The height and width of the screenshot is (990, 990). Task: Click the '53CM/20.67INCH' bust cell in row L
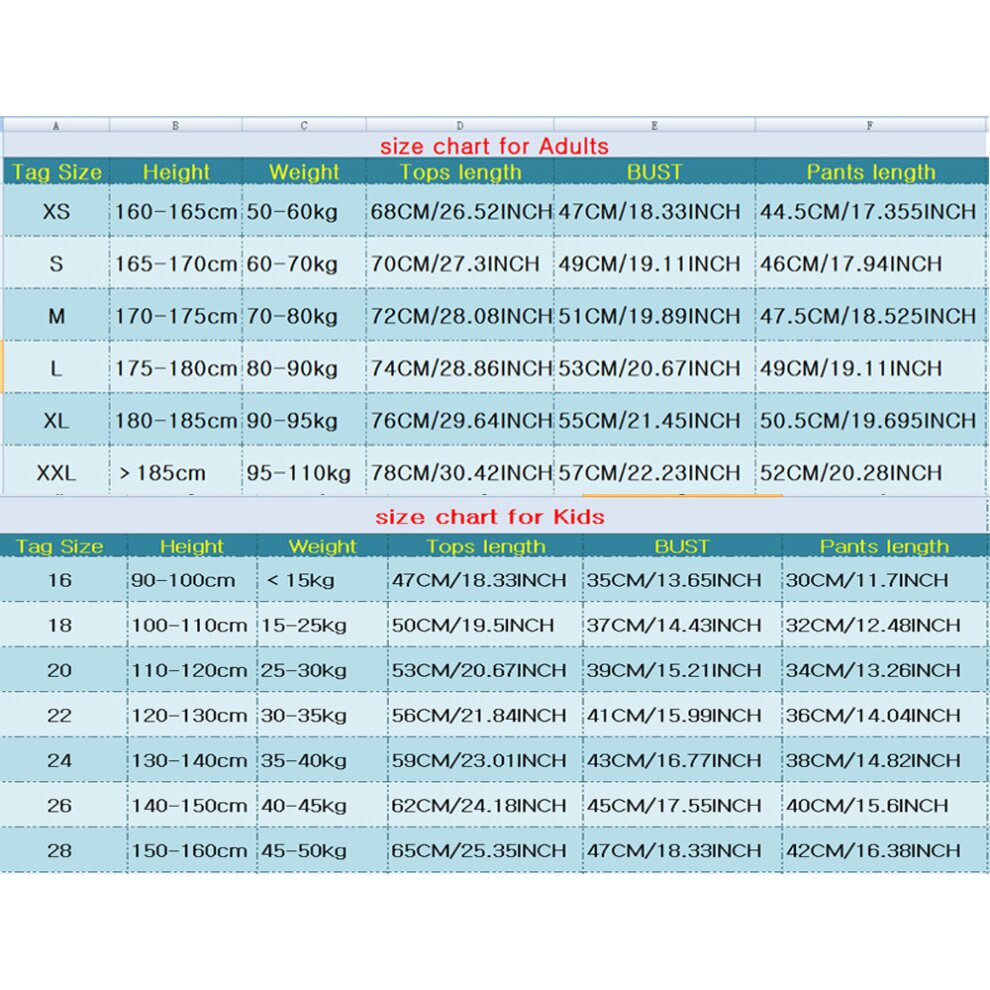(654, 367)
